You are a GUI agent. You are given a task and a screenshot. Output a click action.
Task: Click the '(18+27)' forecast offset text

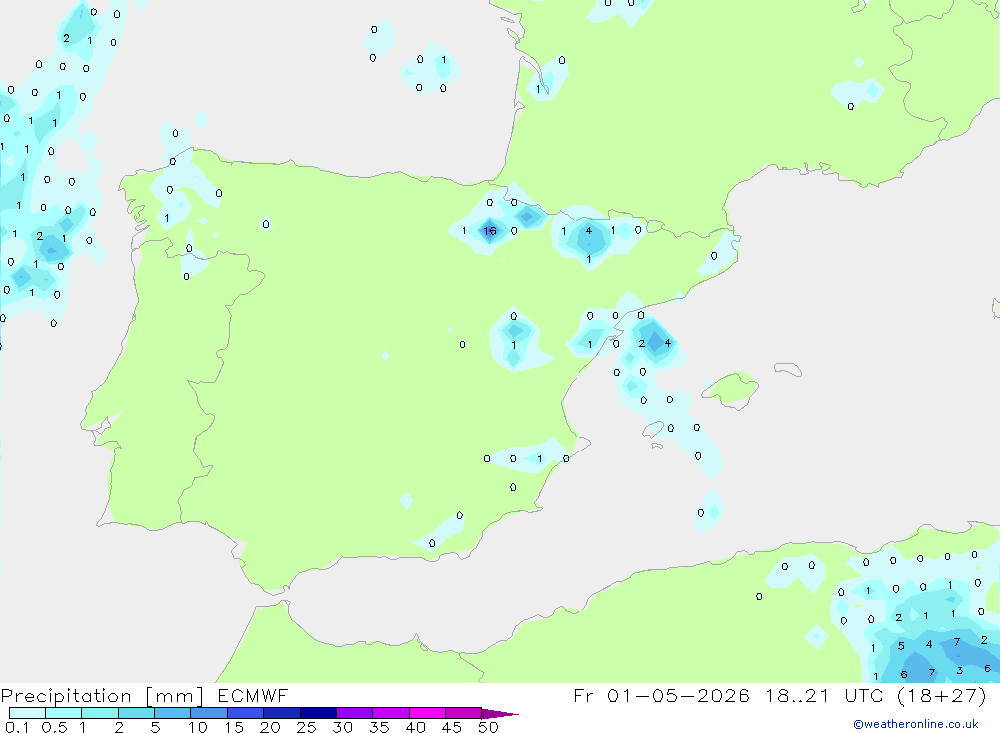coord(941,695)
